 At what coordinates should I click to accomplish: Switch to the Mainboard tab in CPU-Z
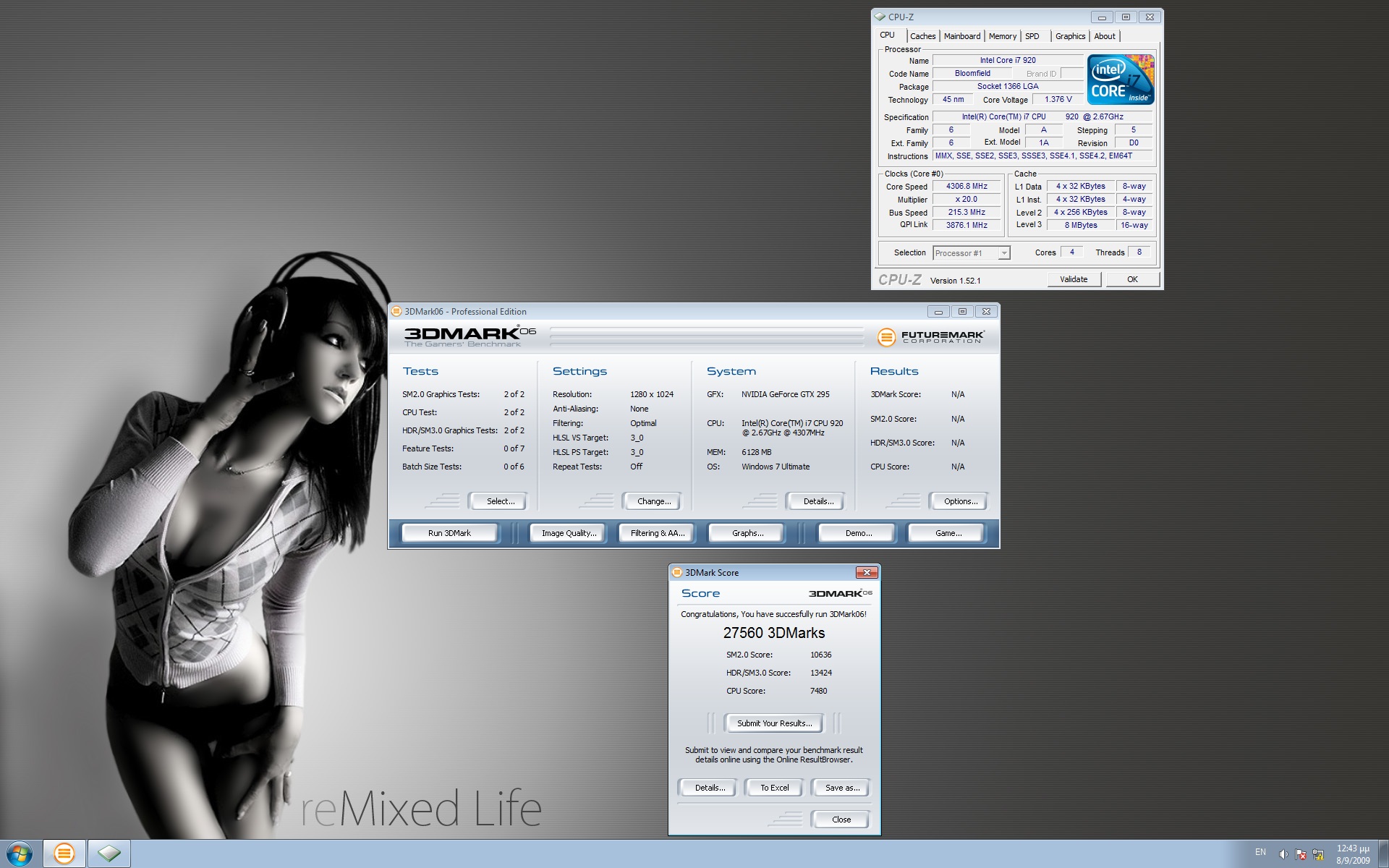click(x=962, y=36)
